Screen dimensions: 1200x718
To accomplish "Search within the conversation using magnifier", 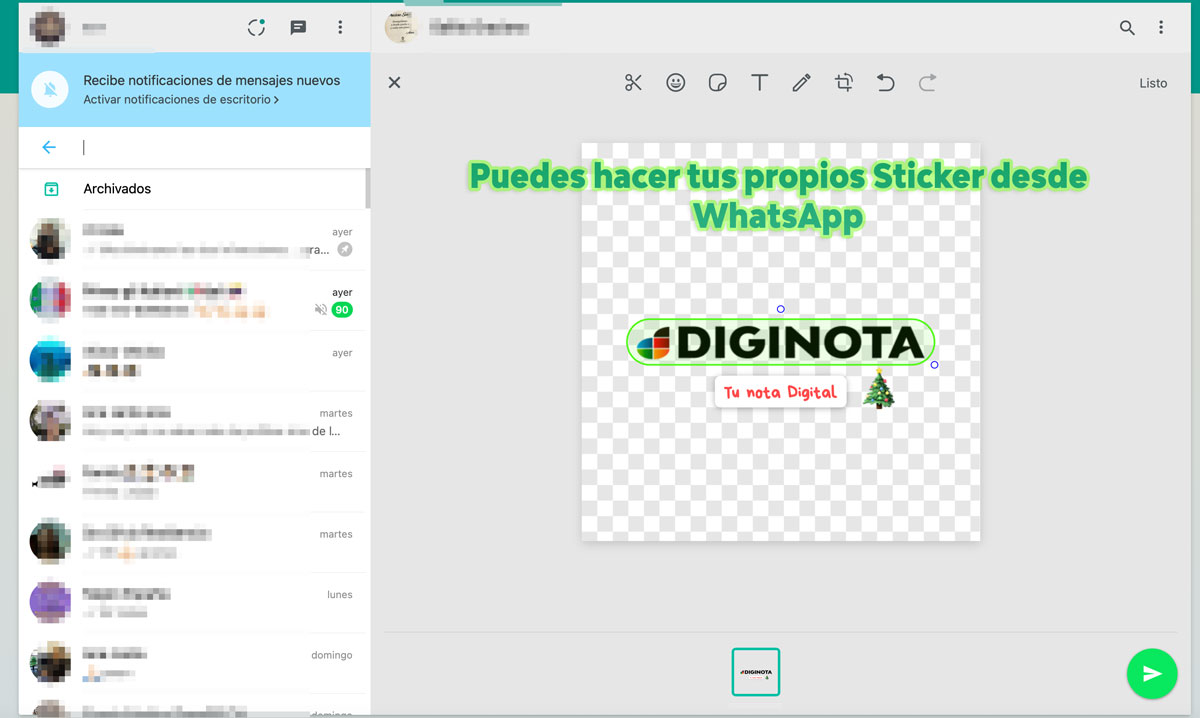I will click(1127, 28).
